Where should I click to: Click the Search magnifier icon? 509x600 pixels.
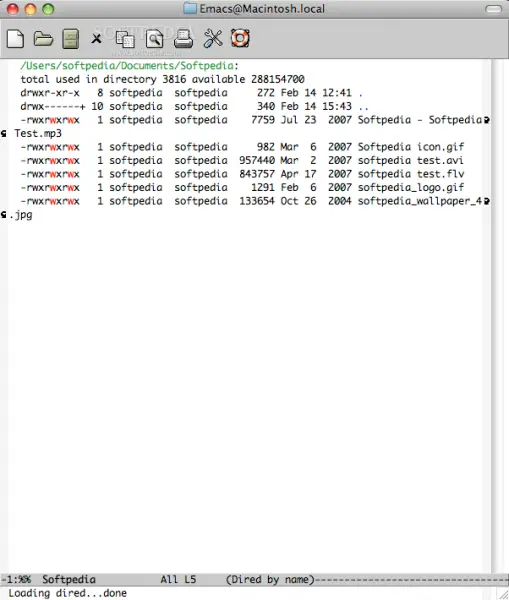154,39
